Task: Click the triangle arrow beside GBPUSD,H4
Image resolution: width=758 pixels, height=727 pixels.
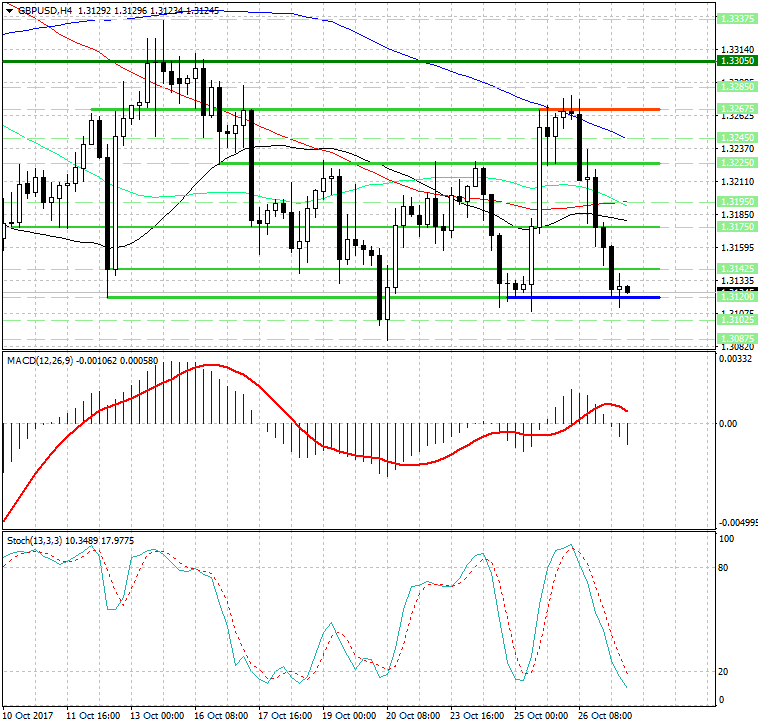Action: point(8,10)
